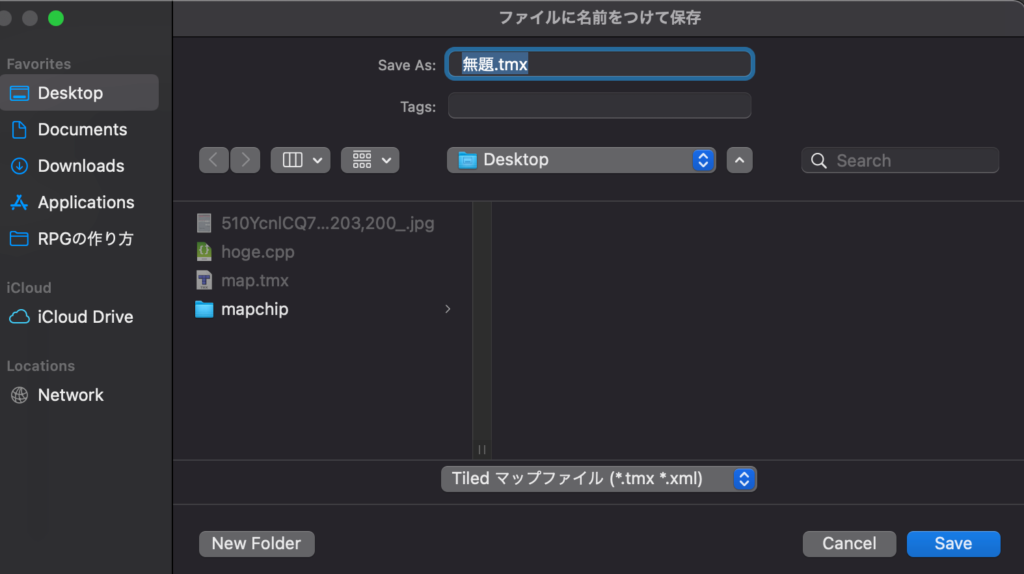The width and height of the screenshot is (1024, 574).
Task: Expand mapchip folder with its chevron
Action: [448, 310]
